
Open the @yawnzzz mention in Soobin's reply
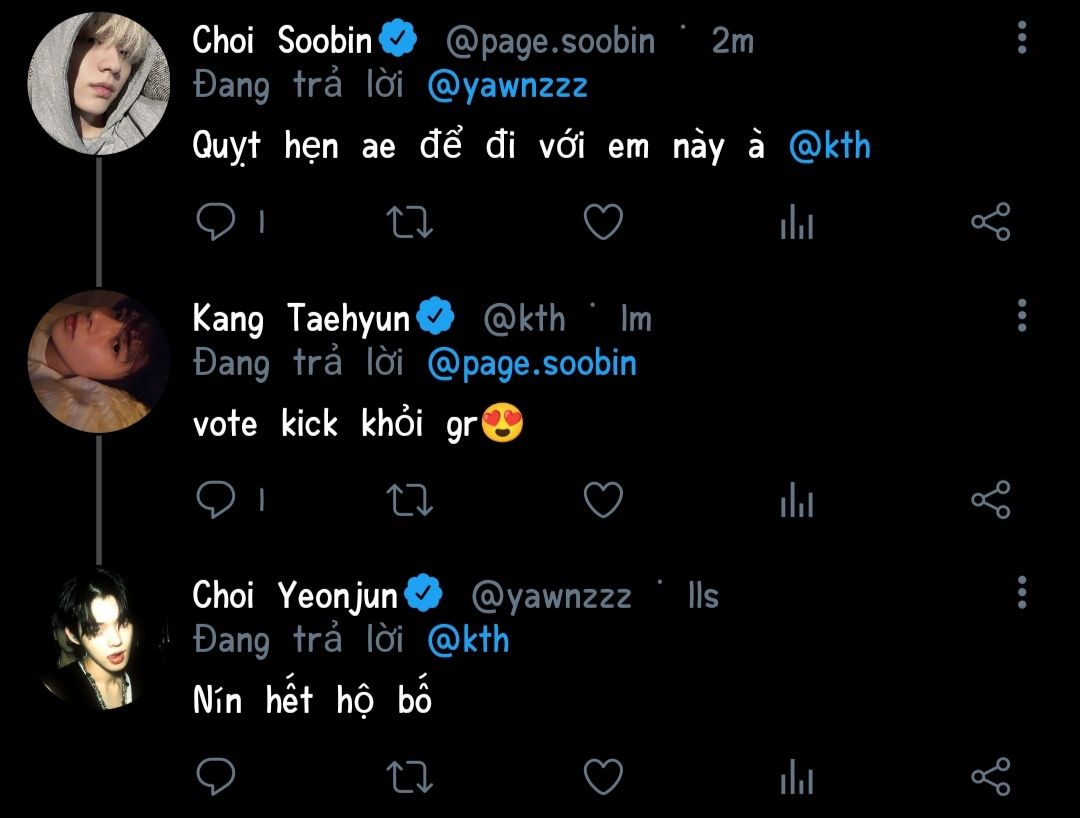pyautogui.click(x=507, y=86)
